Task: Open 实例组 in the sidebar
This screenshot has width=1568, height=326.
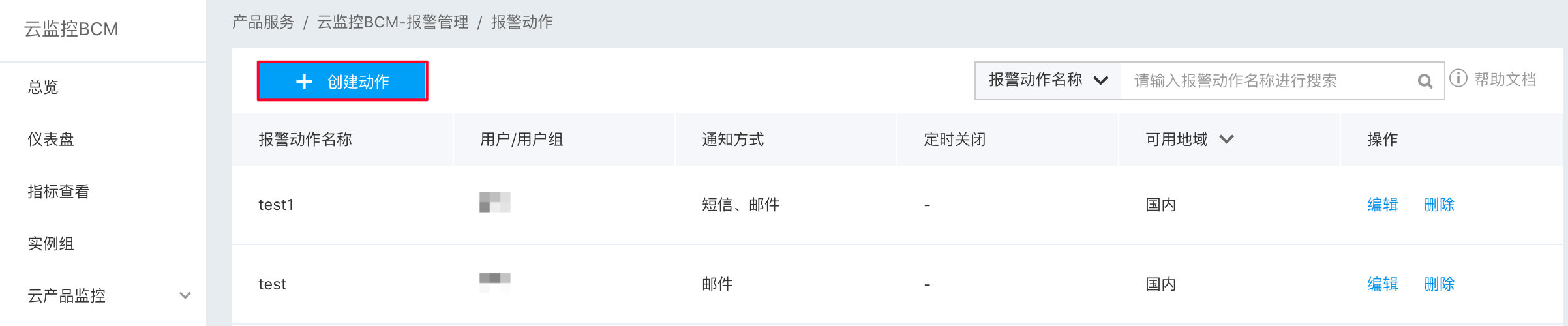Action: 51,243
